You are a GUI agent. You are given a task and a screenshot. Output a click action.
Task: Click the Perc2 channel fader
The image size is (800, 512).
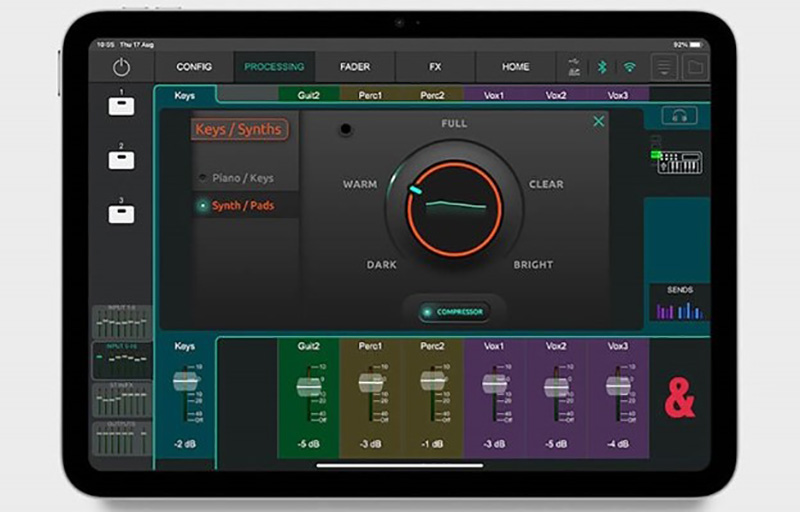[x=433, y=381]
